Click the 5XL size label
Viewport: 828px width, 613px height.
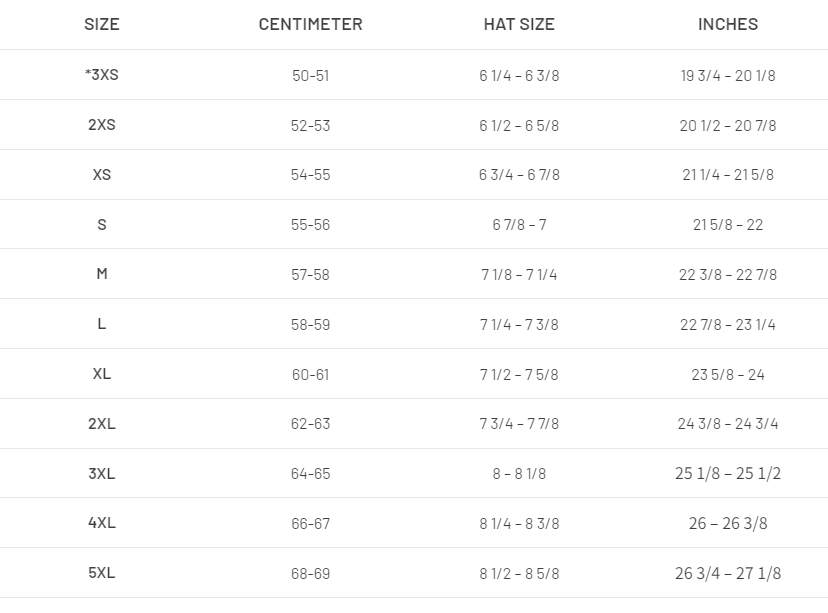[102, 573]
